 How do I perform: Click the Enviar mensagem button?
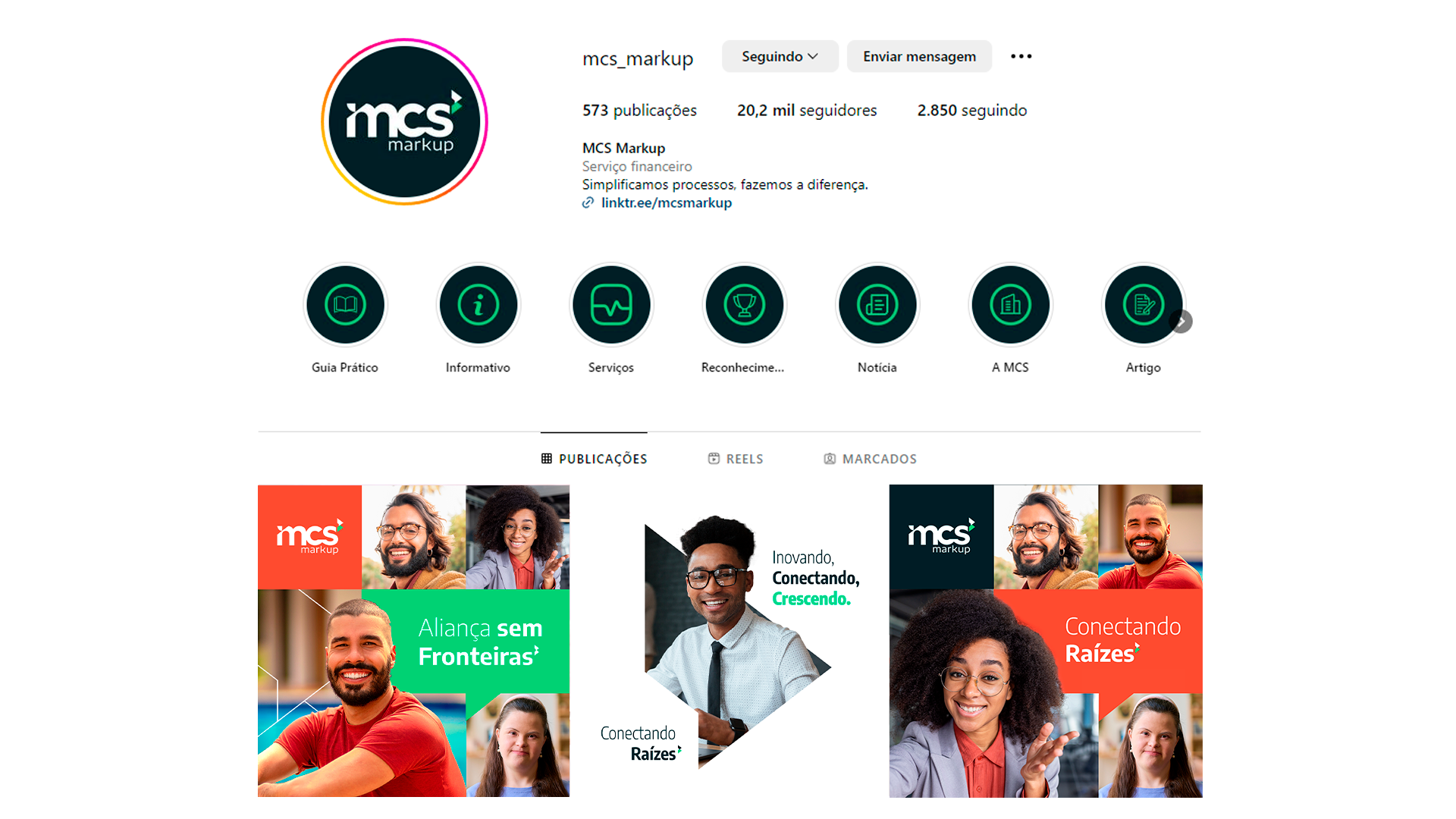pyautogui.click(x=919, y=56)
